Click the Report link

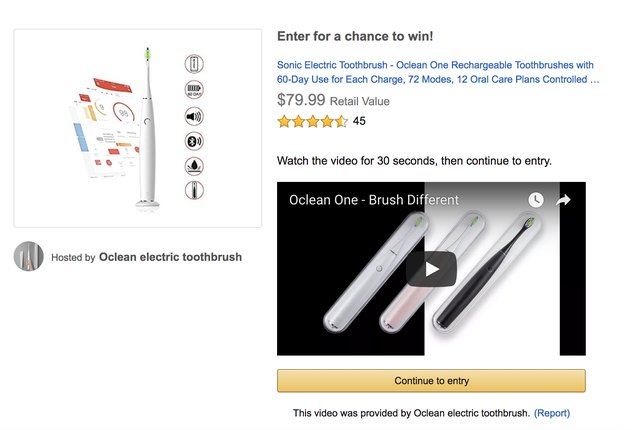pos(552,413)
